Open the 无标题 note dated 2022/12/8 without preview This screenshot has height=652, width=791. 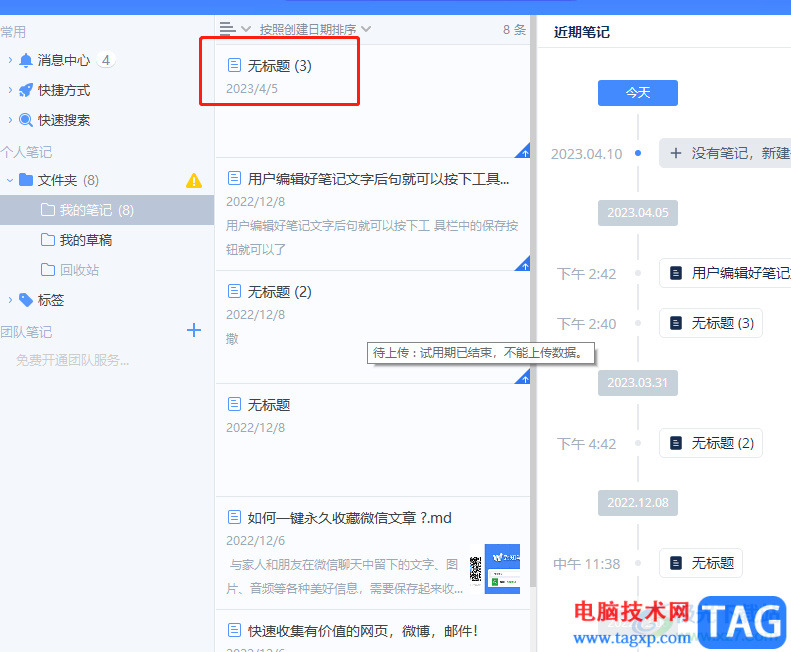click(x=373, y=440)
